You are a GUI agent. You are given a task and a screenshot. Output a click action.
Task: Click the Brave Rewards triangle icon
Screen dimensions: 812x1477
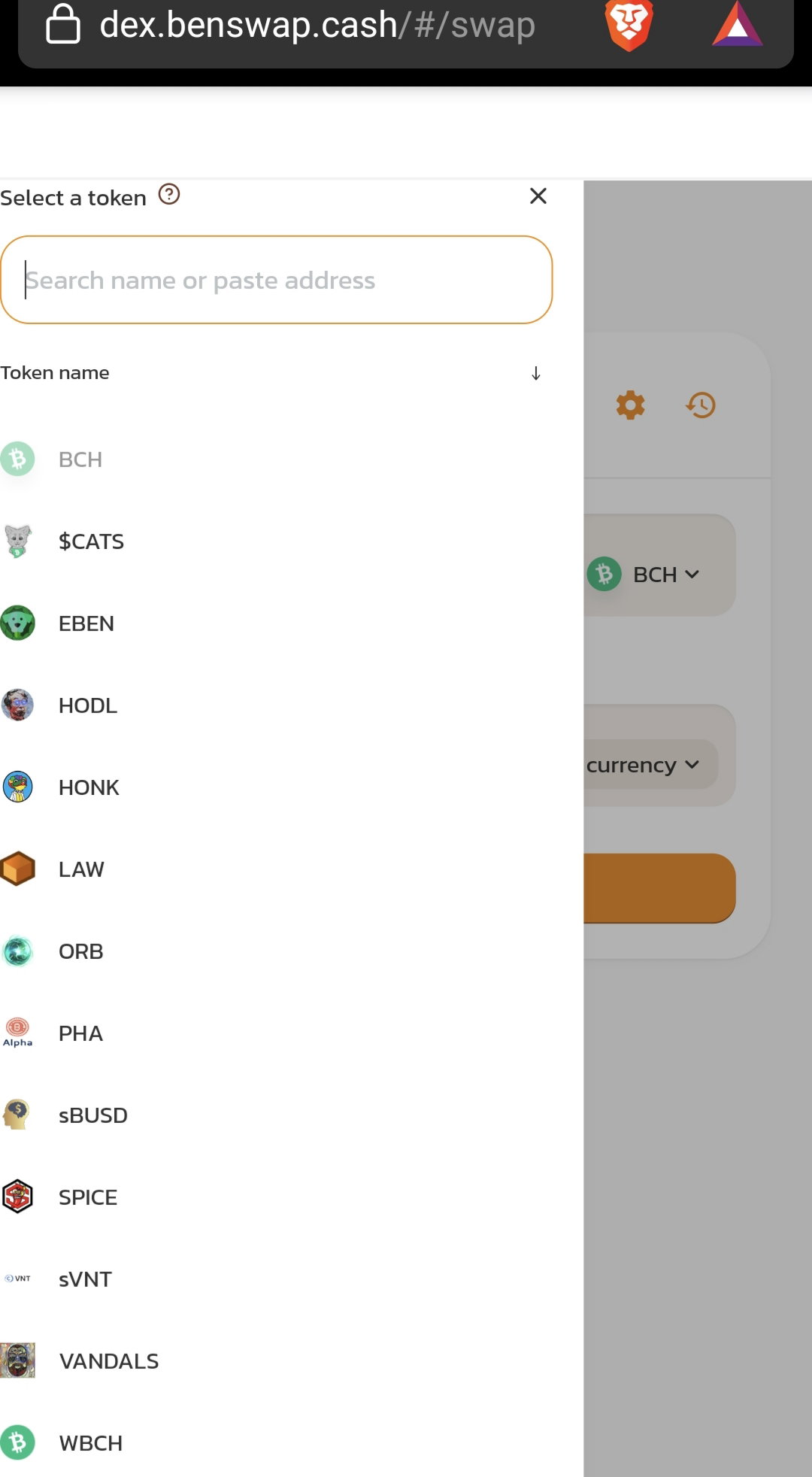738,26
